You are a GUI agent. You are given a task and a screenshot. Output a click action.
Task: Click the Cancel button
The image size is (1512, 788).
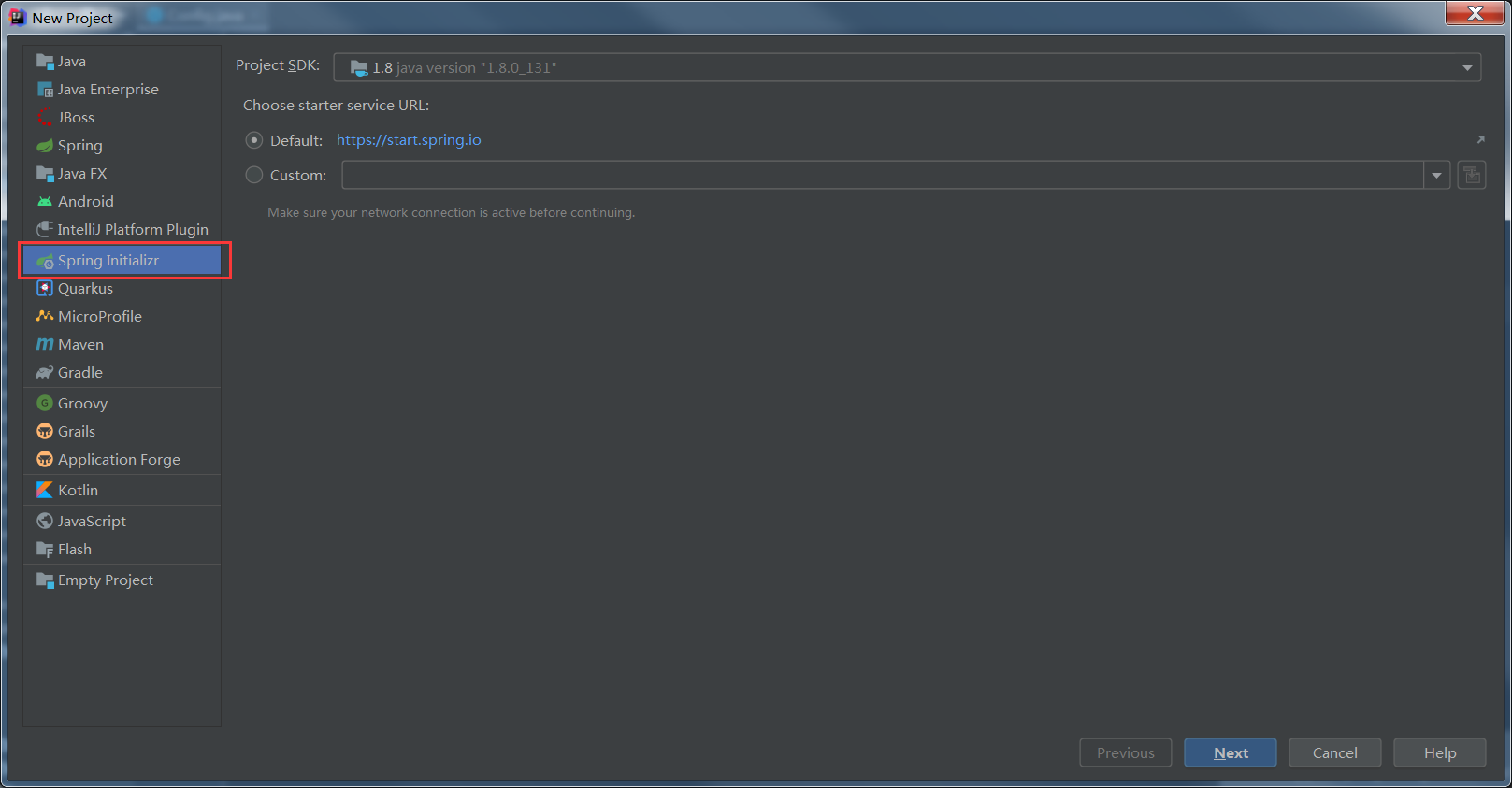point(1335,752)
